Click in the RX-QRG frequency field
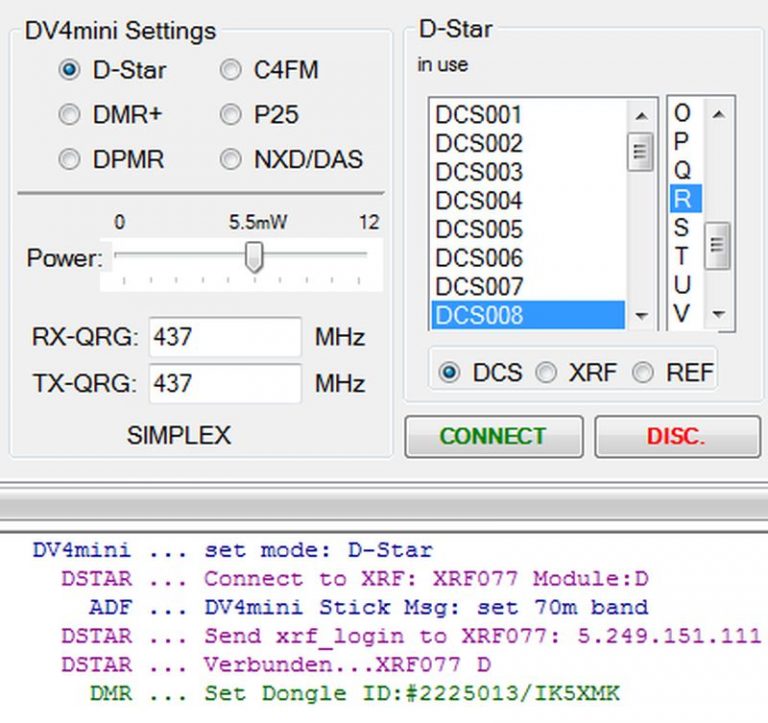This screenshot has height=723, width=768. tap(225, 337)
